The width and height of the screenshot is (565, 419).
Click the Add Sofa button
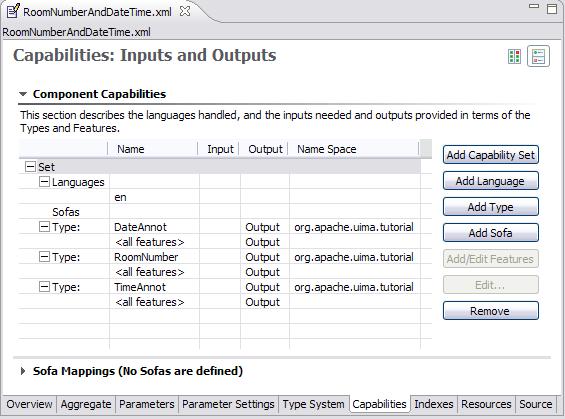(x=491, y=233)
